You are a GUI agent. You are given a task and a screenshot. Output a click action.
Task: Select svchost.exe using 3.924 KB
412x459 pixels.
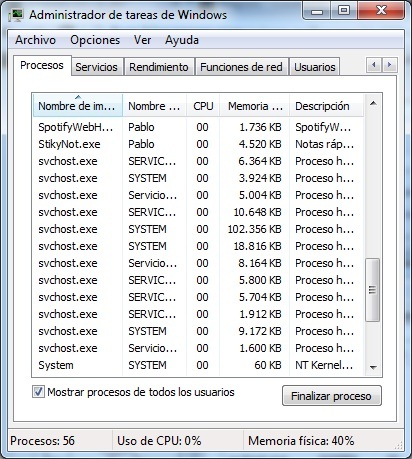(198, 178)
